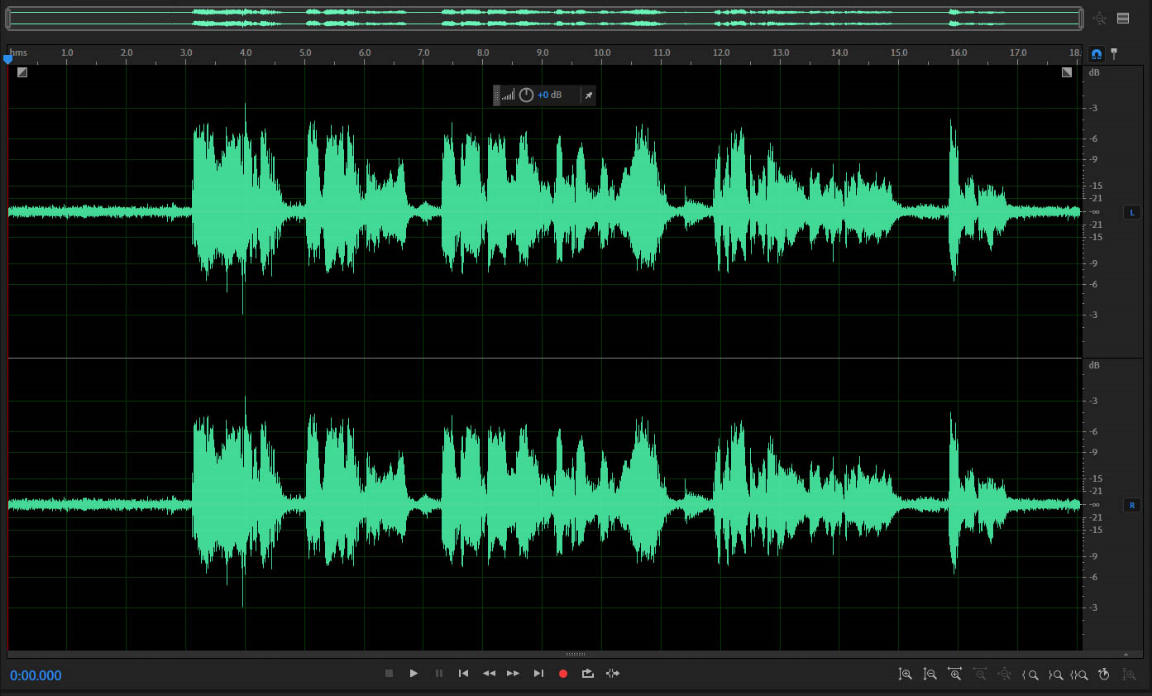This screenshot has height=696, width=1152.
Task: Click the HUD signal bars icon
Action: (508, 95)
